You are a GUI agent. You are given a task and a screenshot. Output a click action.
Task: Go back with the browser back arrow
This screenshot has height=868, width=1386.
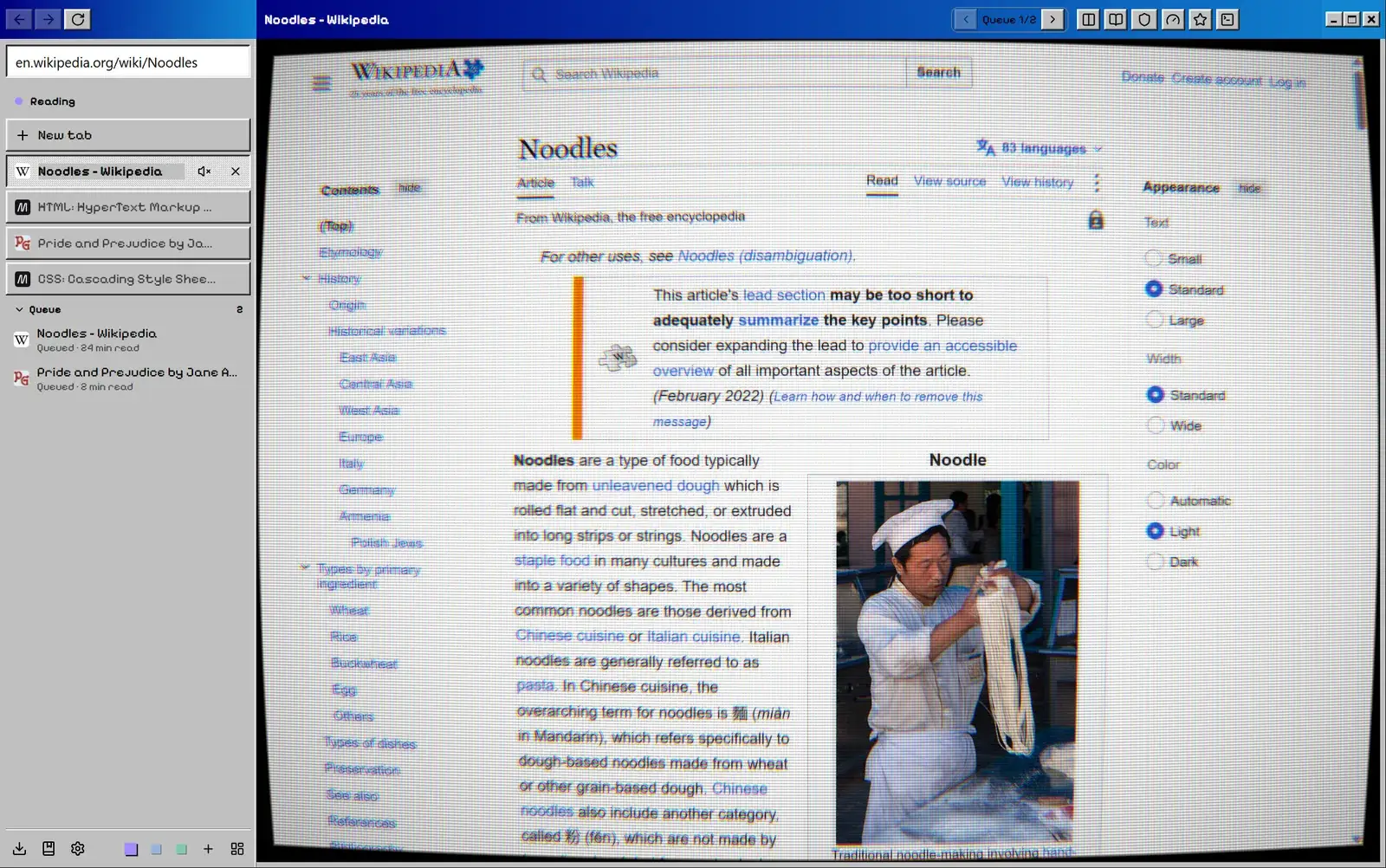tap(19, 19)
